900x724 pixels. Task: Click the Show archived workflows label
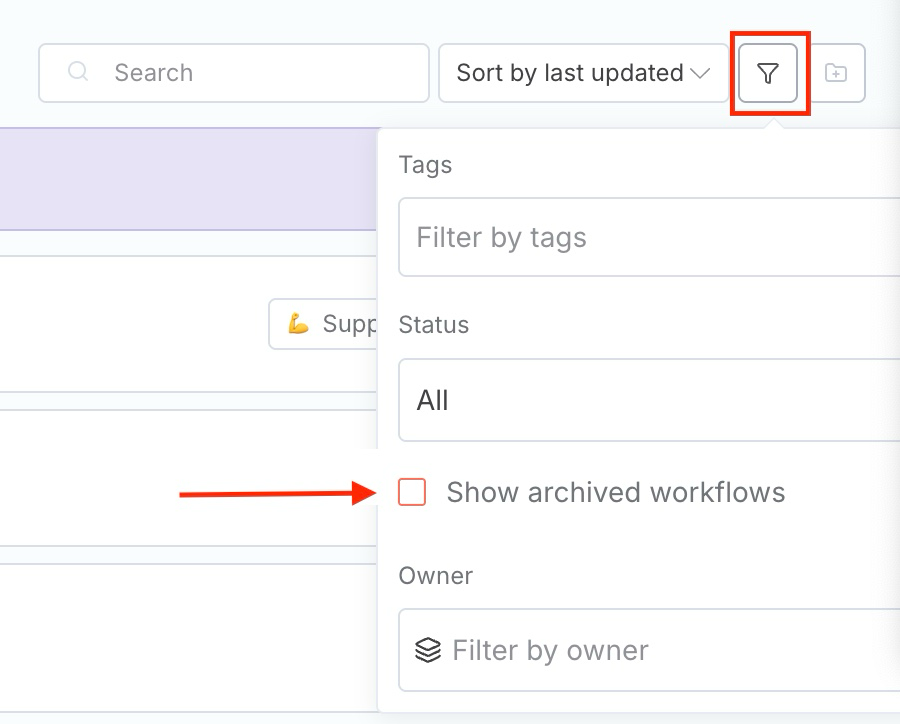click(615, 492)
